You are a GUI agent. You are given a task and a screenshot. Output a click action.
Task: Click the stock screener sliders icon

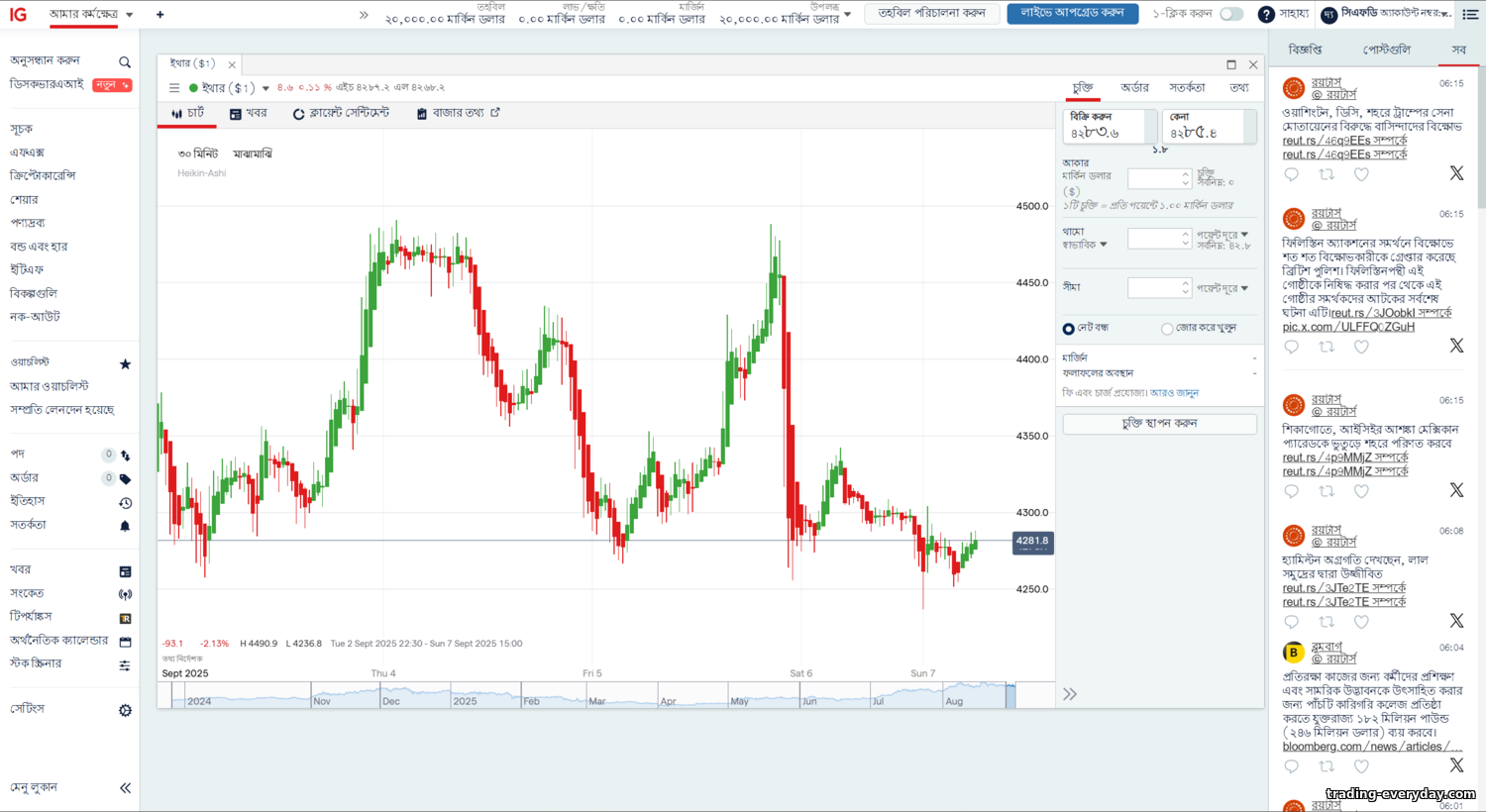(x=125, y=665)
